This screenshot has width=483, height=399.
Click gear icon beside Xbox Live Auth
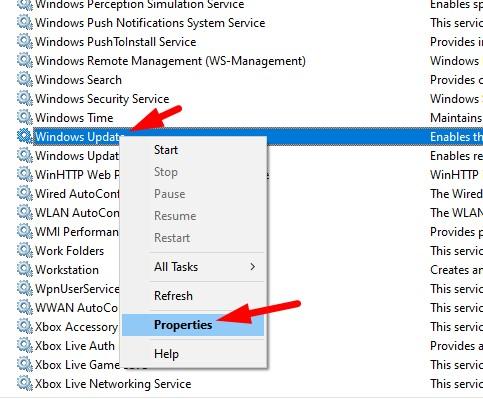point(24,346)
